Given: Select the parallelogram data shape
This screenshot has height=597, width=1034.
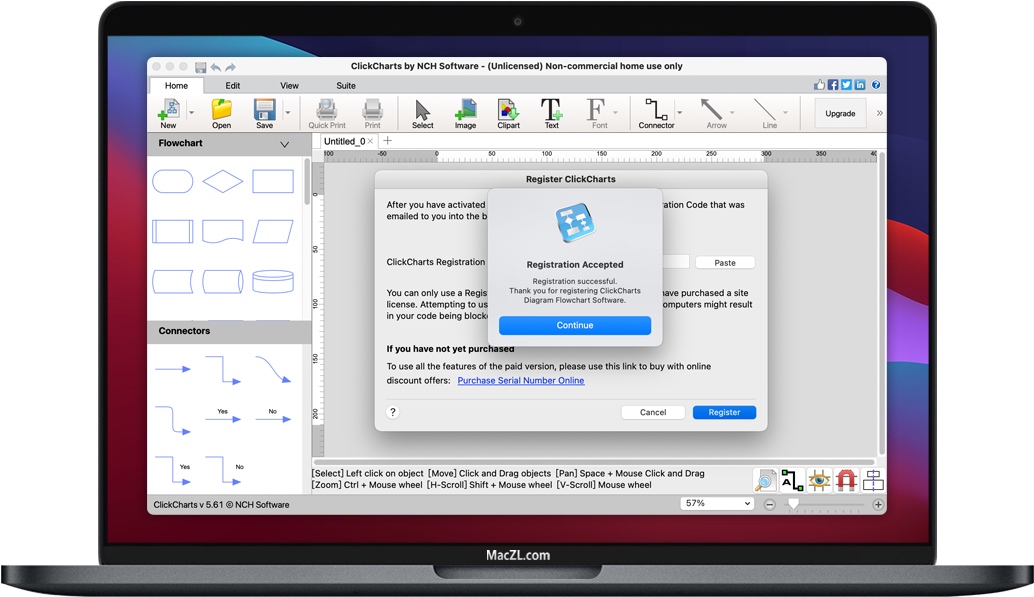Looking at the screenshot, I should pyautogui.click(x=273, y=232).
